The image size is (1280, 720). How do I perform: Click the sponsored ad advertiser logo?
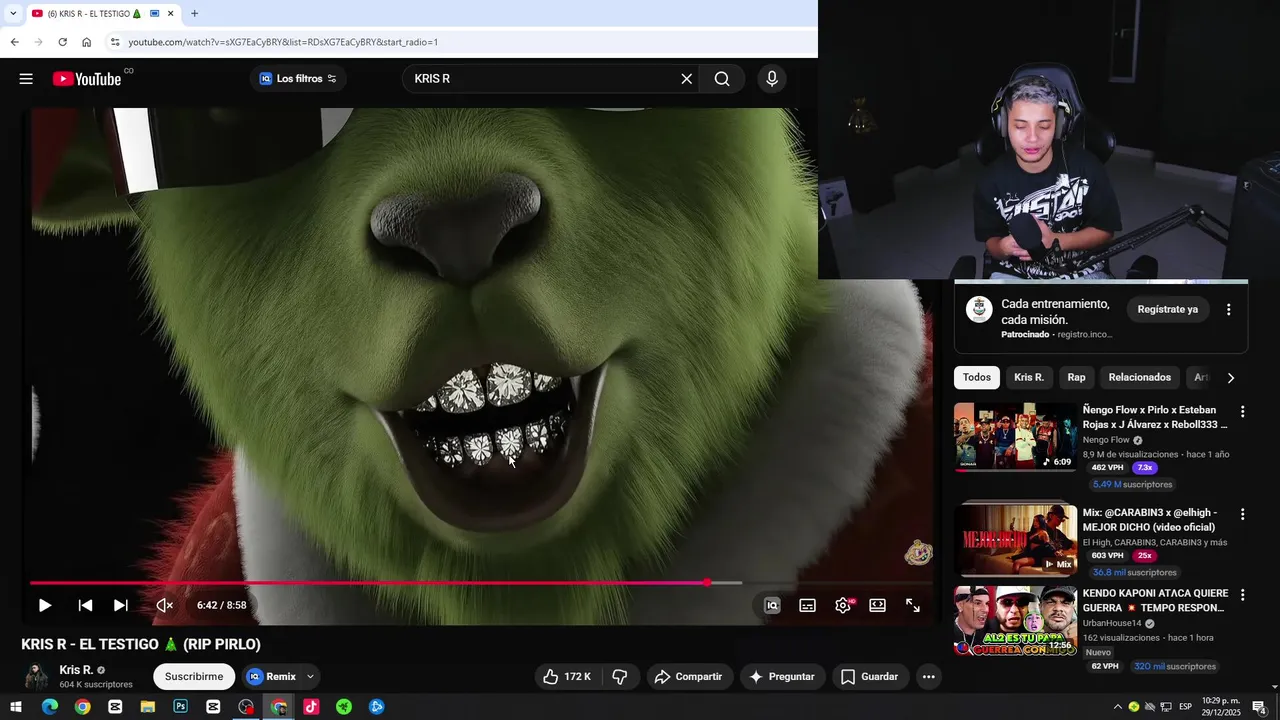tap(979, 310)
